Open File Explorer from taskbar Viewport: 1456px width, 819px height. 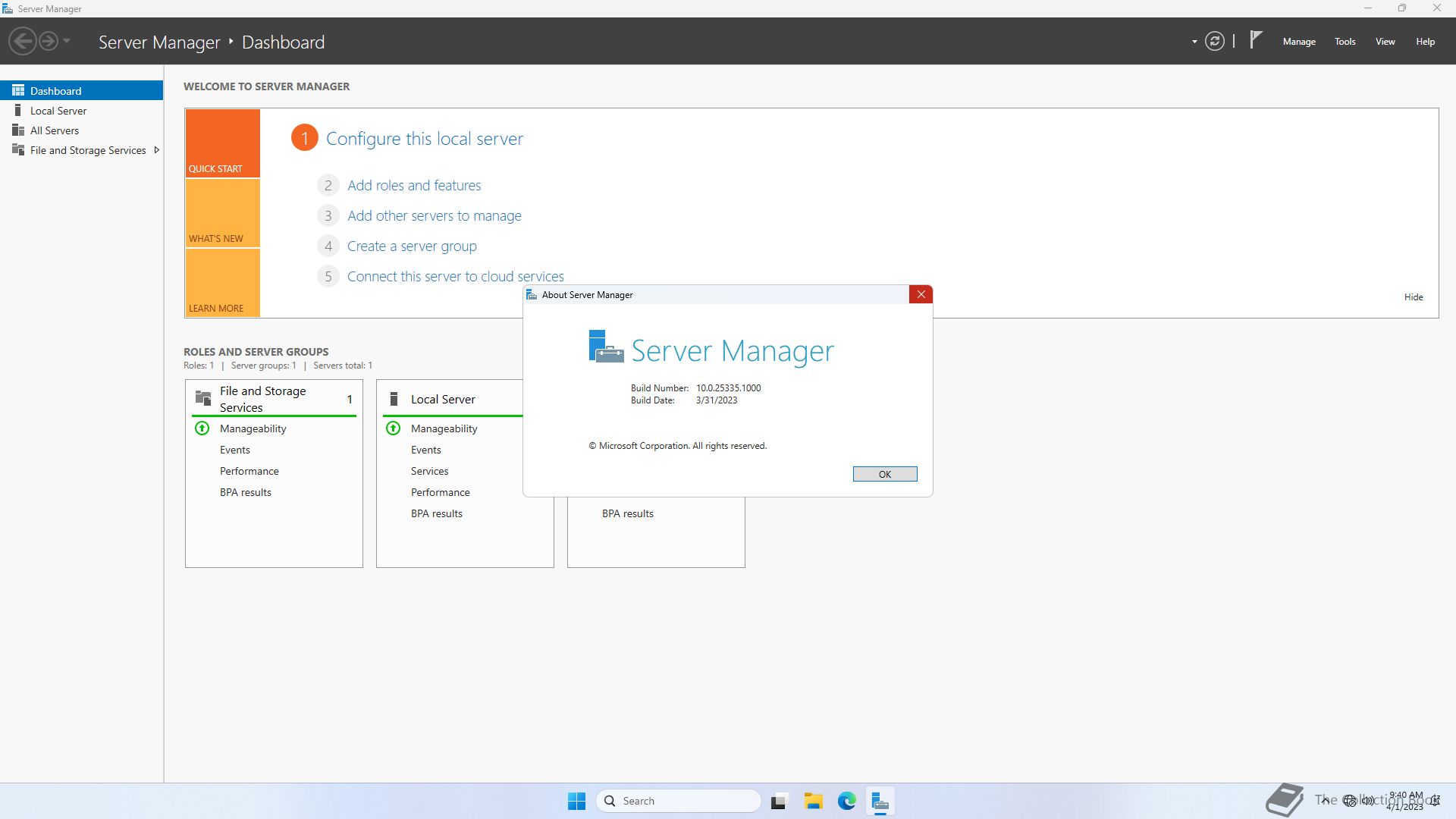813,801
